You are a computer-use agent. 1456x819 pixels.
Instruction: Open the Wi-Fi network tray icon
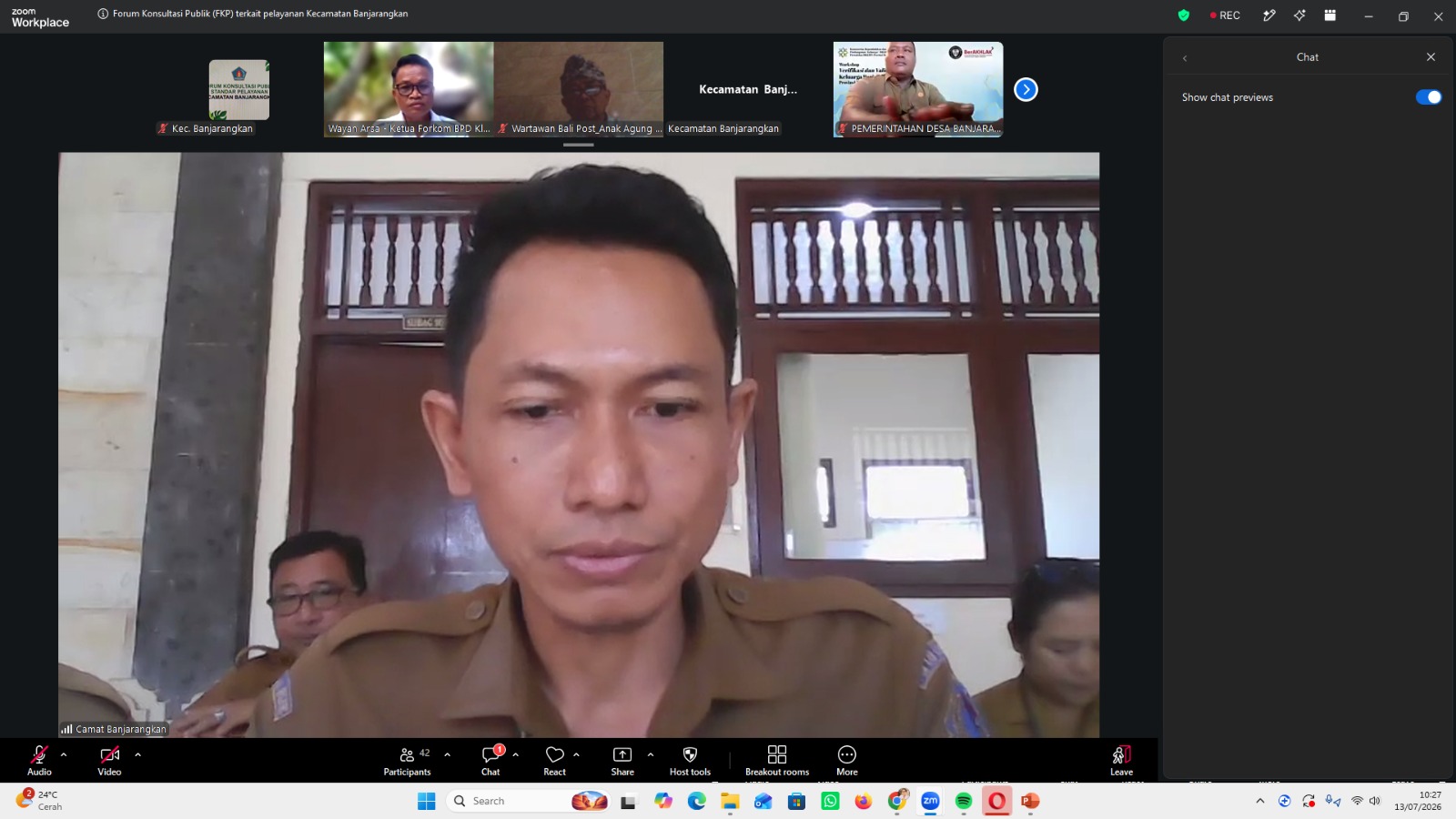tap(1357, 801)
